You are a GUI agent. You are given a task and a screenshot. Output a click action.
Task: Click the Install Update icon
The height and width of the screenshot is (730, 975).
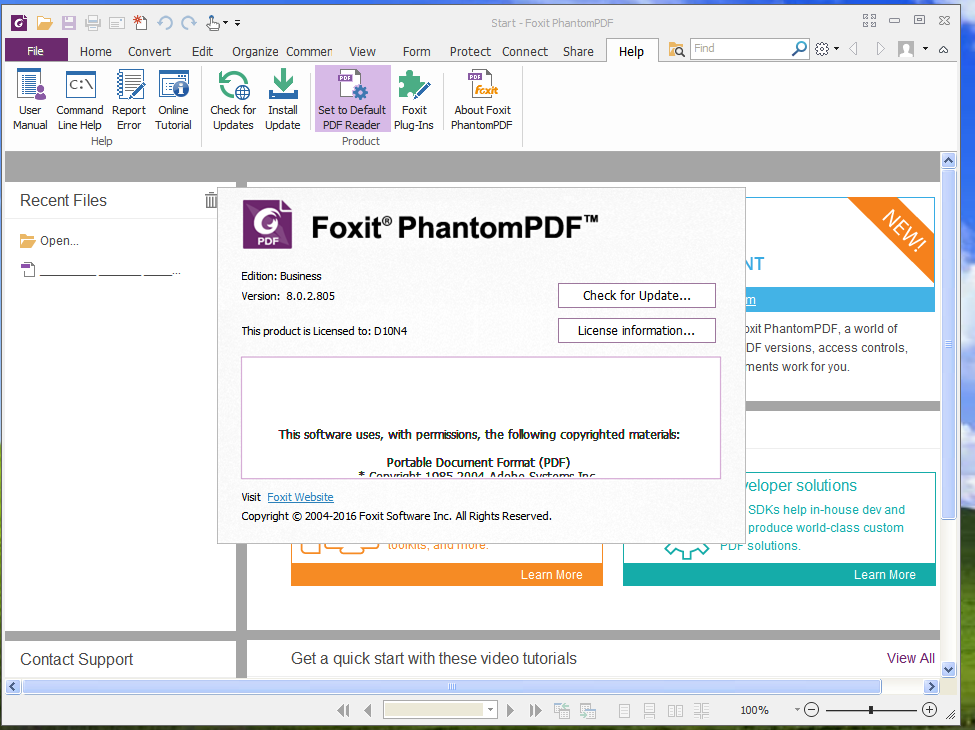pyautogui.click(x=283, y=99)
